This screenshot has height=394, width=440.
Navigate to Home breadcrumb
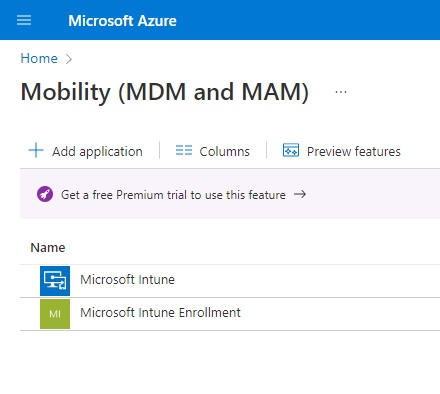[x=39, y=58]
